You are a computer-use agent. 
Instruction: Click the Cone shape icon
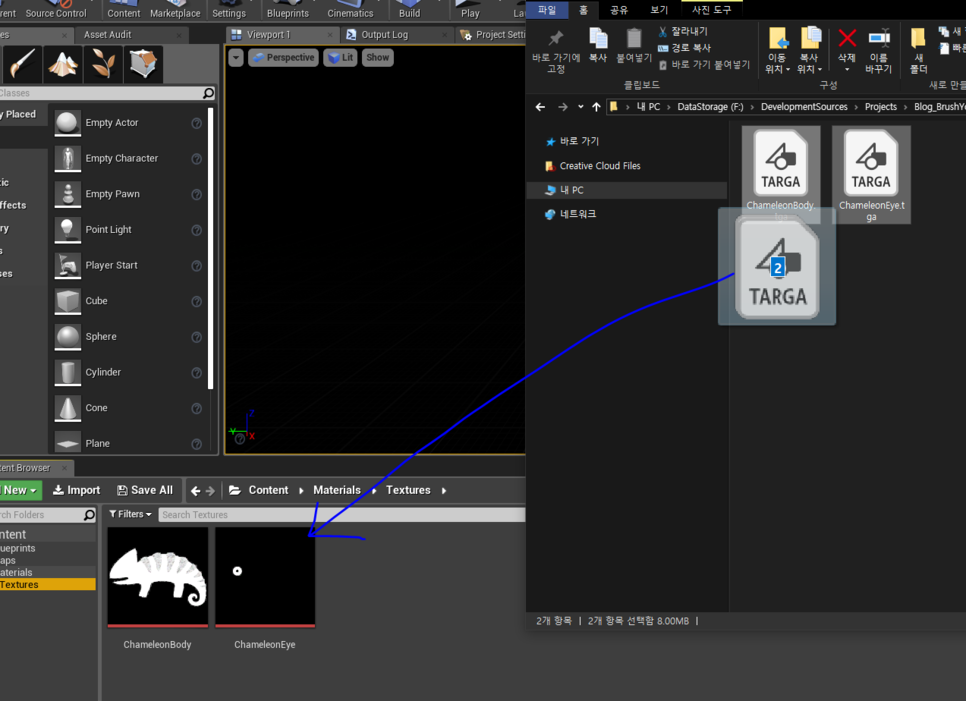(68, 408)
